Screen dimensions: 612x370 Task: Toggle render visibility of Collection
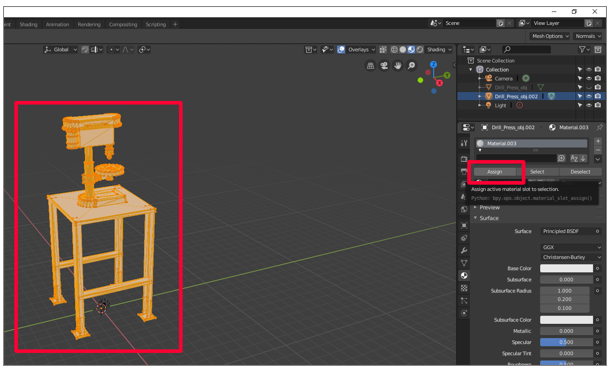coord(598,69)
